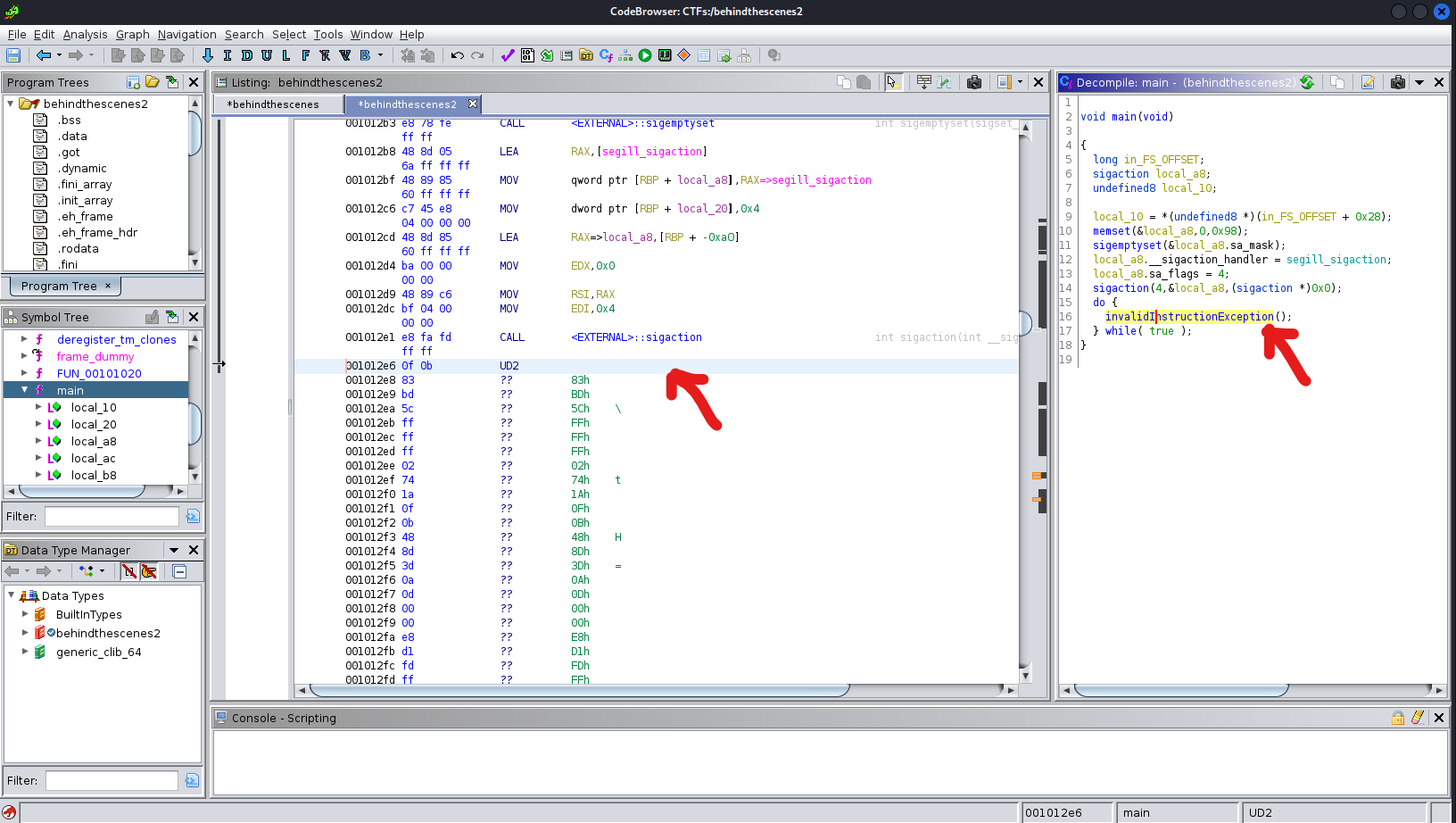Select the next Undefined 'U' navigation icon
The height and width of the screenshot is (823, 1456).
coord(267,55)
